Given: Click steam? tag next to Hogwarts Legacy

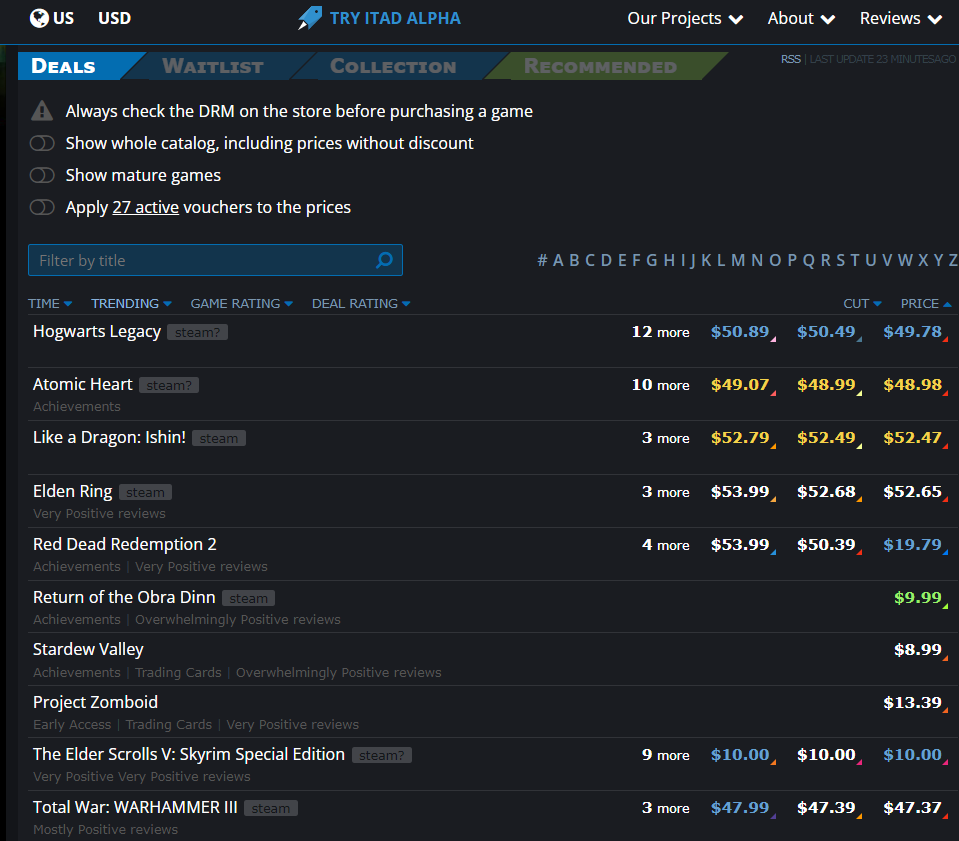Looking at the screenshot, I should point(198,332).
